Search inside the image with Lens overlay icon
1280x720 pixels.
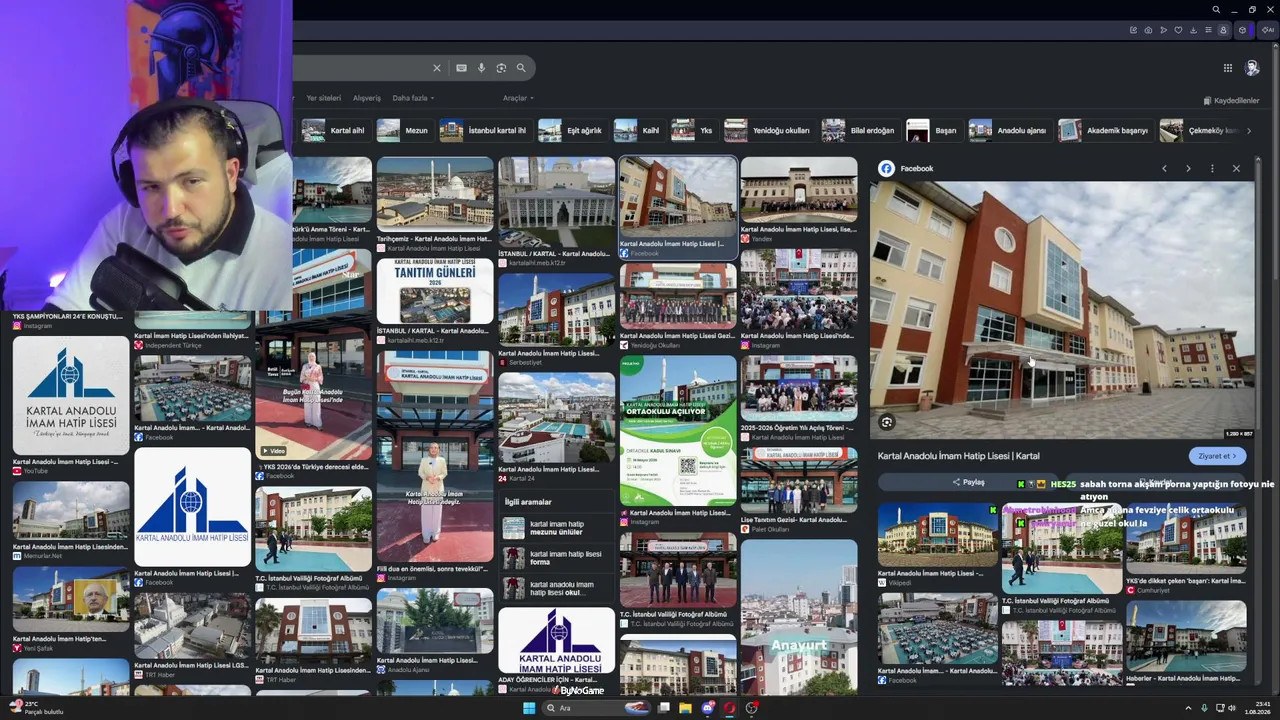[x=886, y=422]
